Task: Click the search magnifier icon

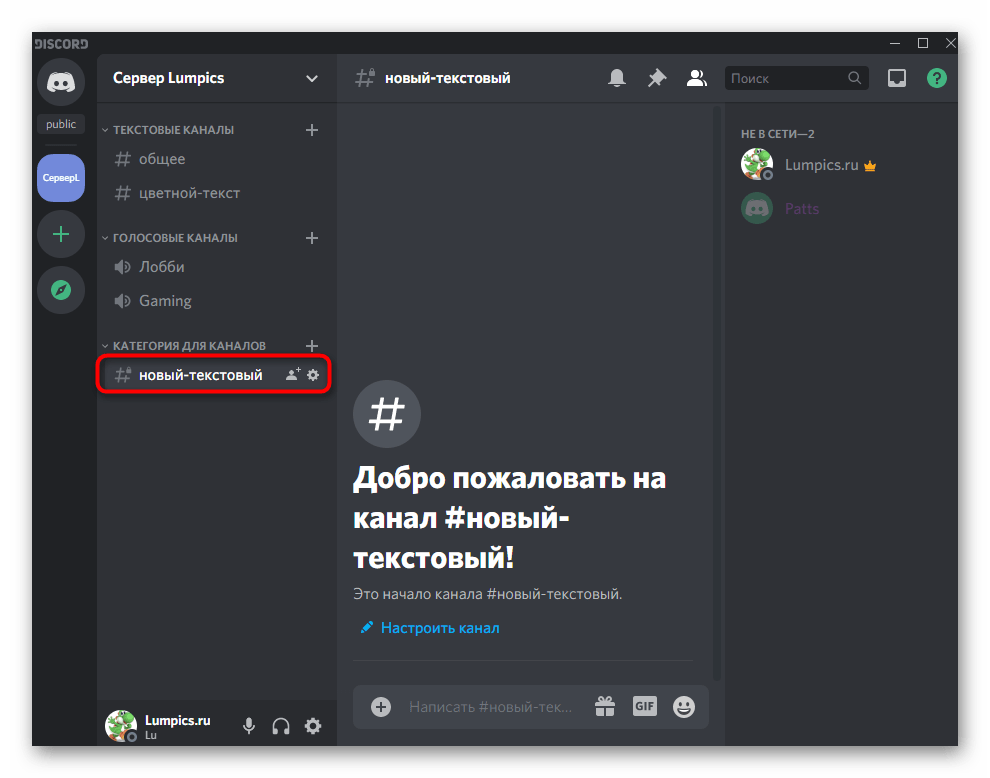Action: pyautogui.click(x=854, y=78)
